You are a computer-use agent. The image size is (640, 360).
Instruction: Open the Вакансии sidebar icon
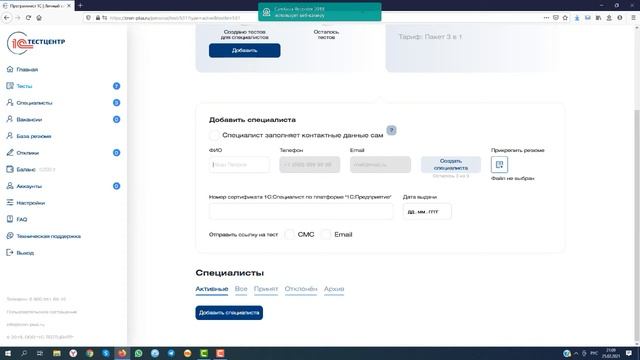click(x=10, y=119)
